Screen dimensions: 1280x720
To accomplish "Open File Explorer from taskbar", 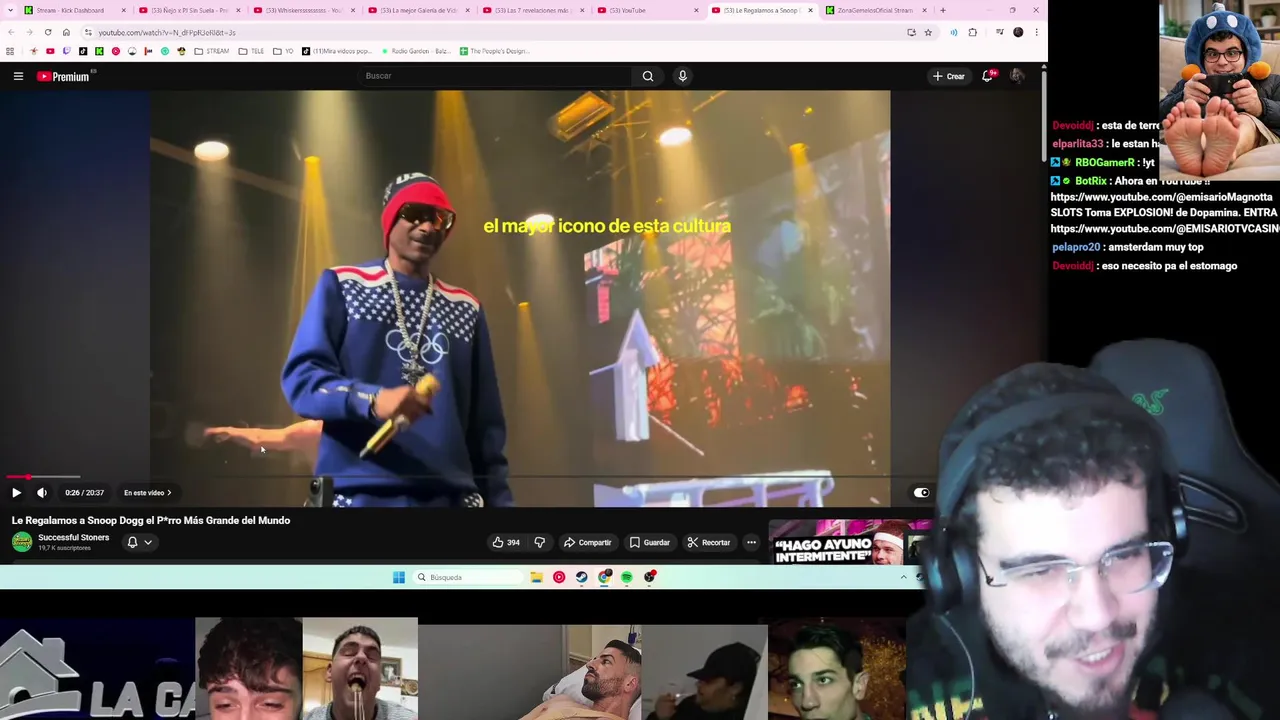I will tap(536, 577).
